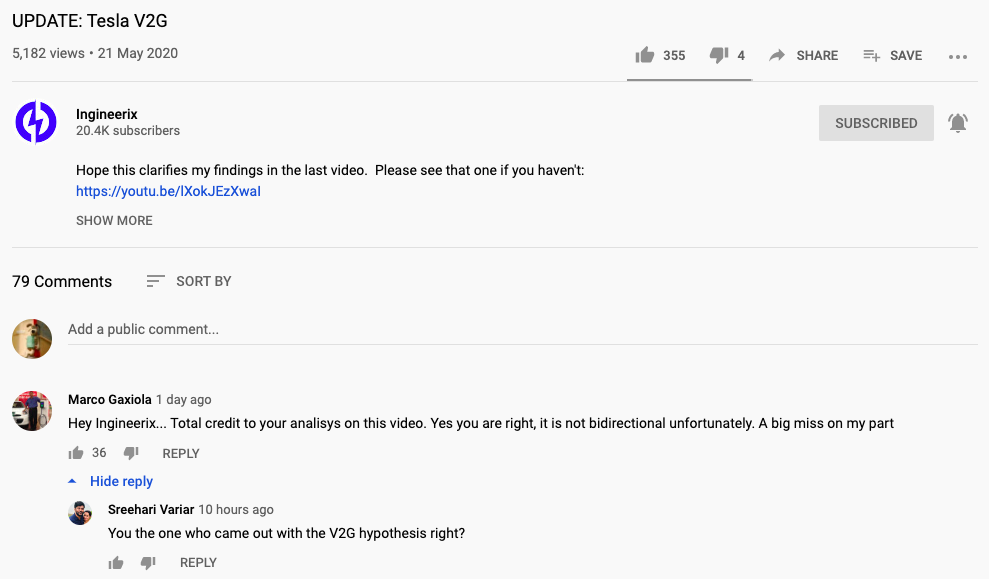The height and width of the screenshot is (579, 989).
Task: Open the youtu.be link in description
Action: [168, 191]
